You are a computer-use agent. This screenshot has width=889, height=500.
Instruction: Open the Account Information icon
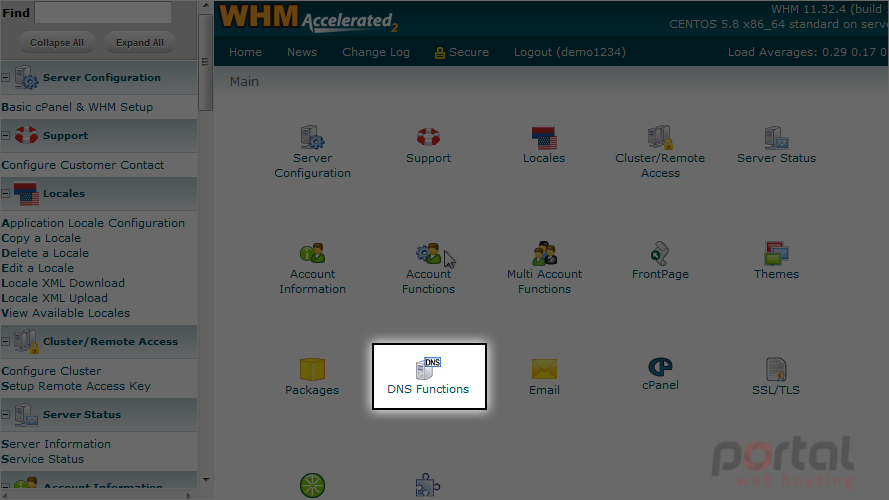tap(312, 253)
